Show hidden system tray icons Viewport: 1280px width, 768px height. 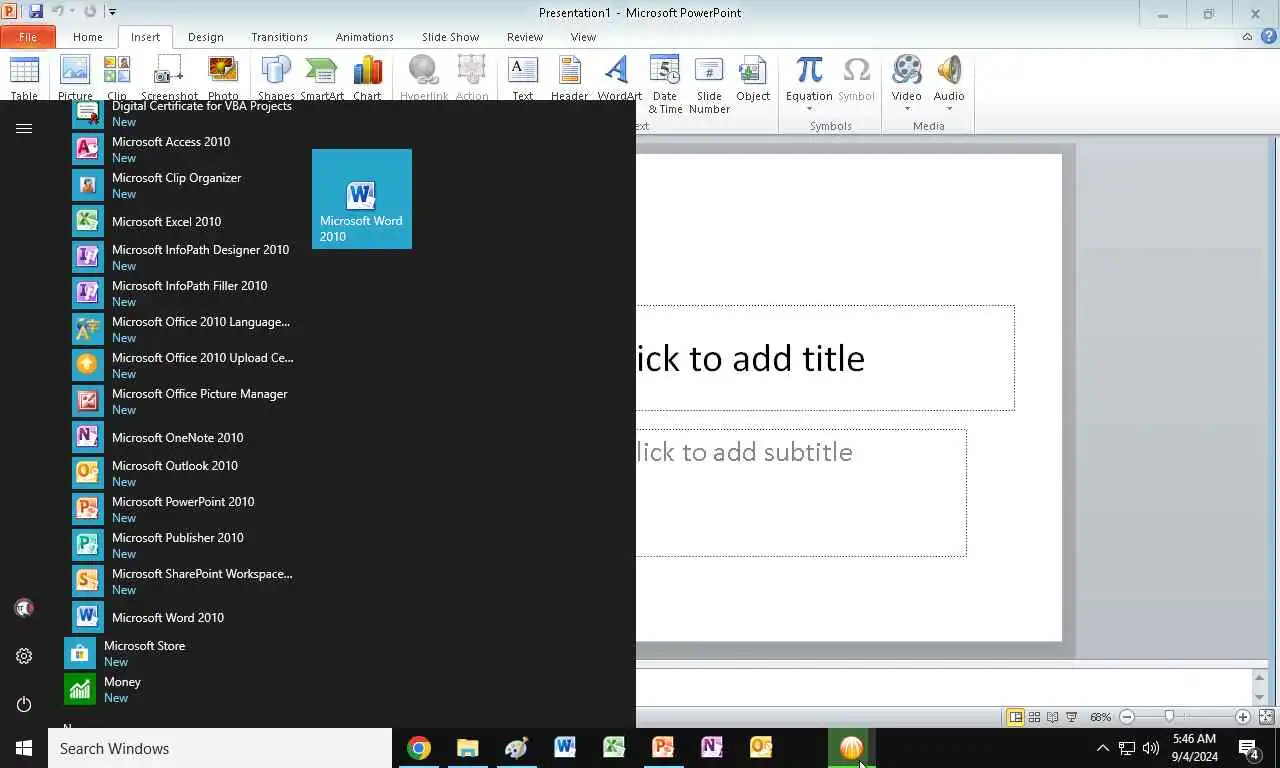1103,748
